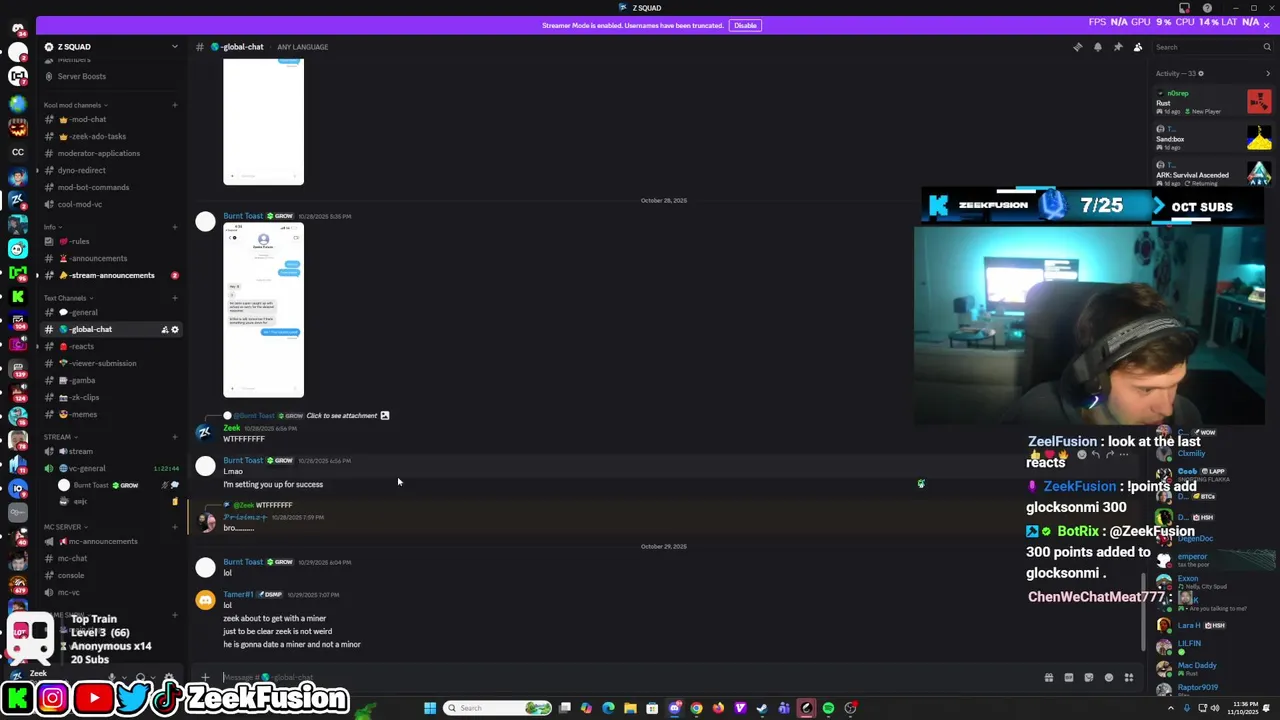Open the announcements channel

click(x=110, y=258)
